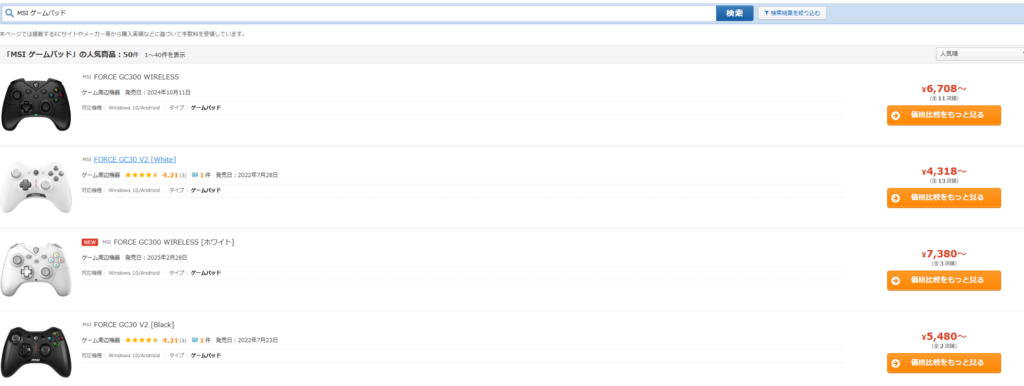Click the review comment icon for GC30 V2 Black
Screen dimensions: 1024x386
(195, 340)
